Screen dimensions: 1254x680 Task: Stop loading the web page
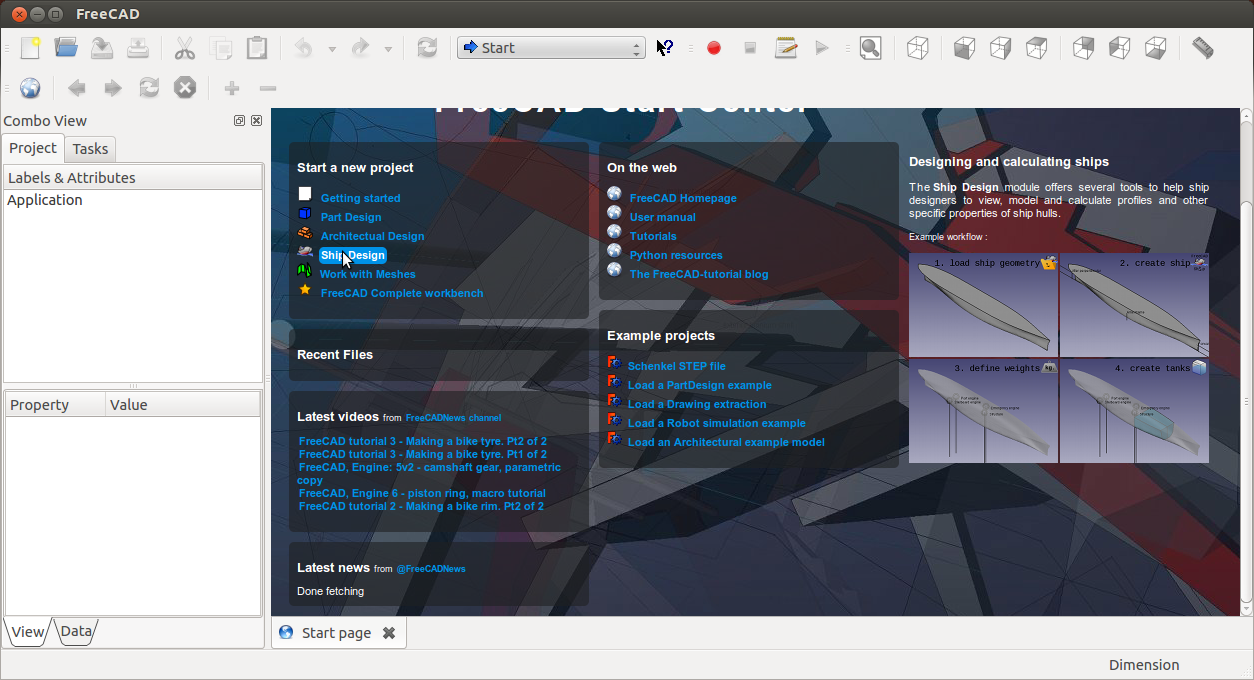(185, 88)
